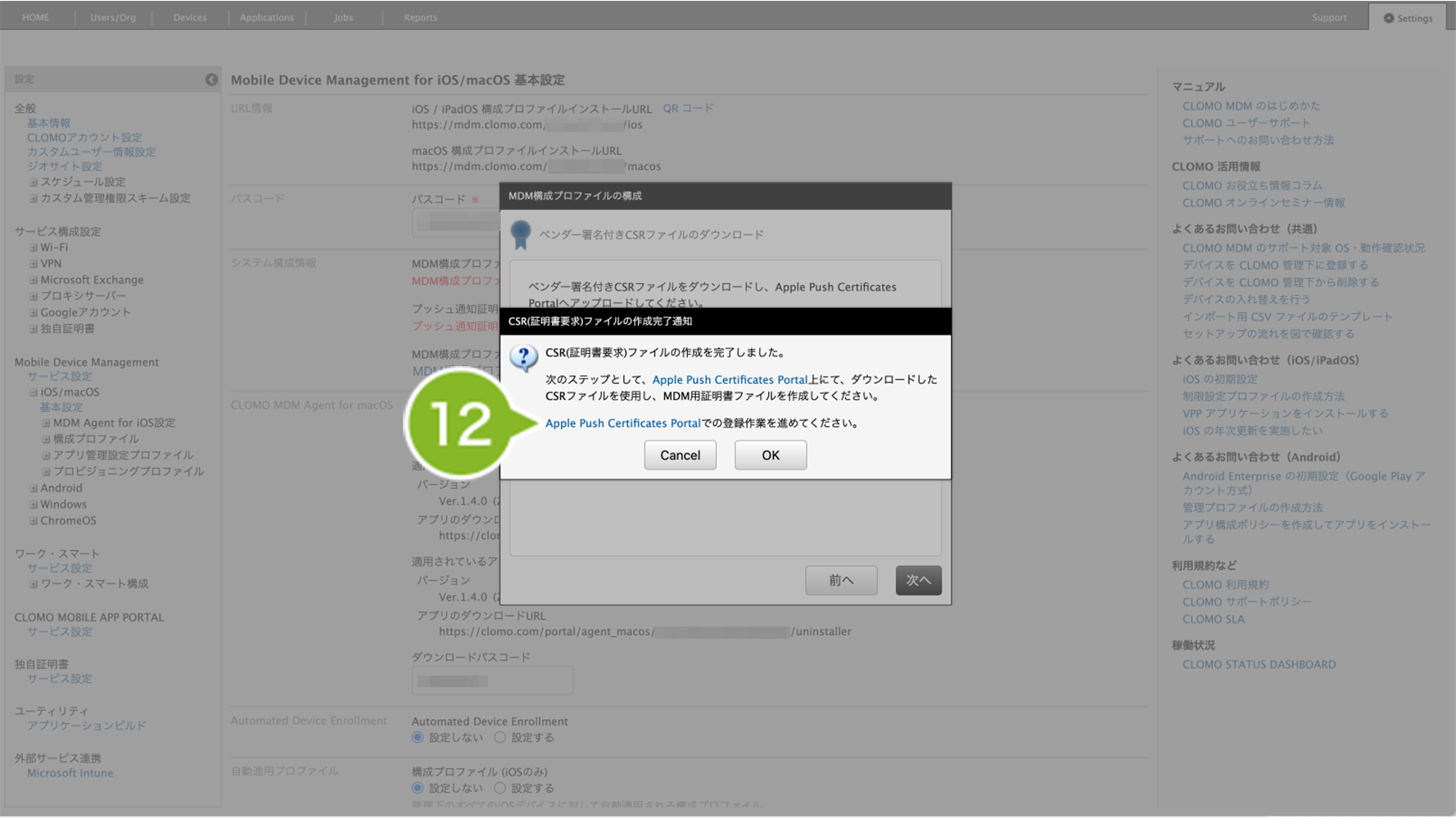Expand the スケジュール設定 tree node

[x=34, y=183]
